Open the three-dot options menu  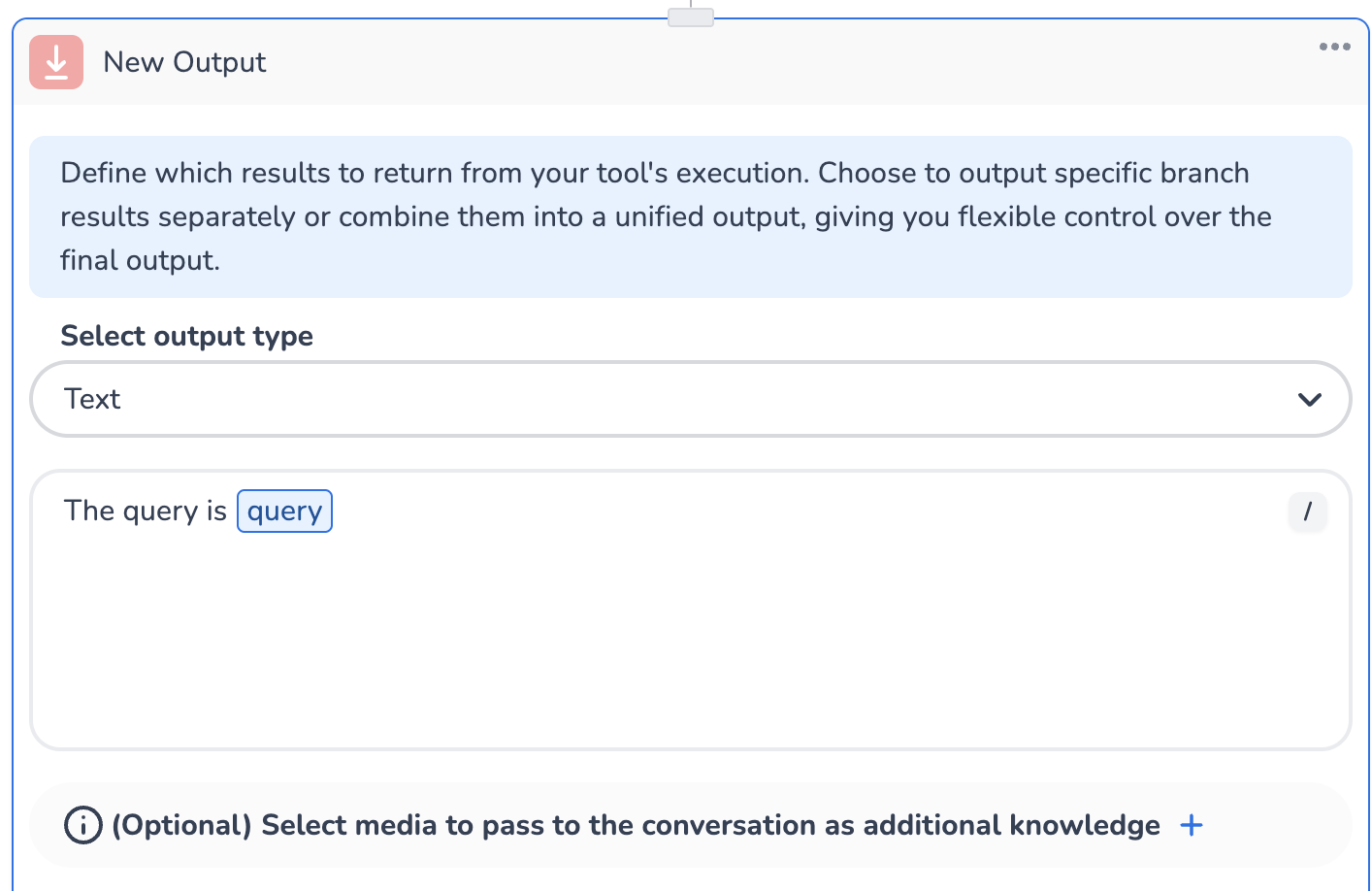tap(1334, 47)
